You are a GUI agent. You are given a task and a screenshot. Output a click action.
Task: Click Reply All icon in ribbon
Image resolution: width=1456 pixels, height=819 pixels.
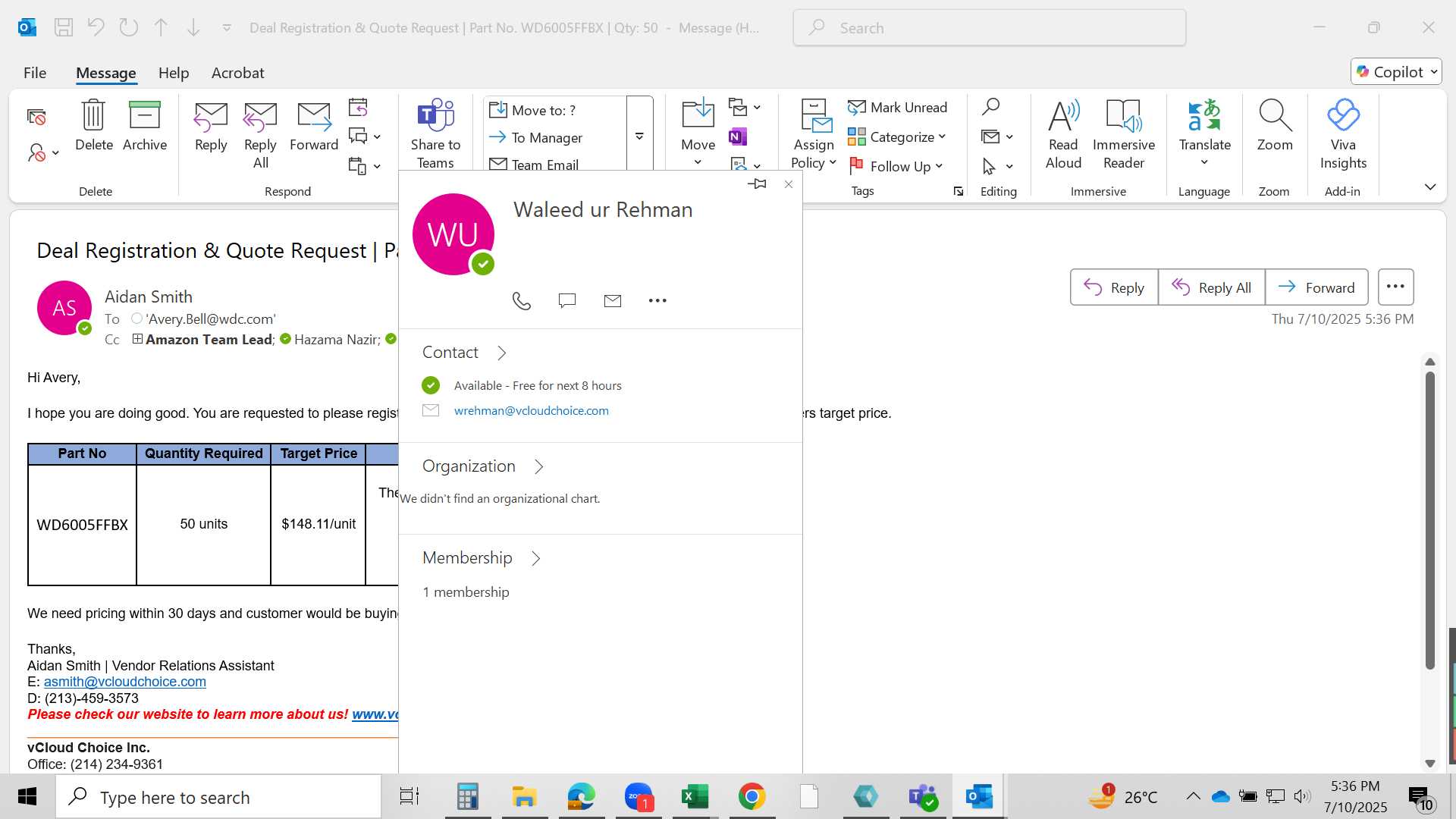coord(260,117)
